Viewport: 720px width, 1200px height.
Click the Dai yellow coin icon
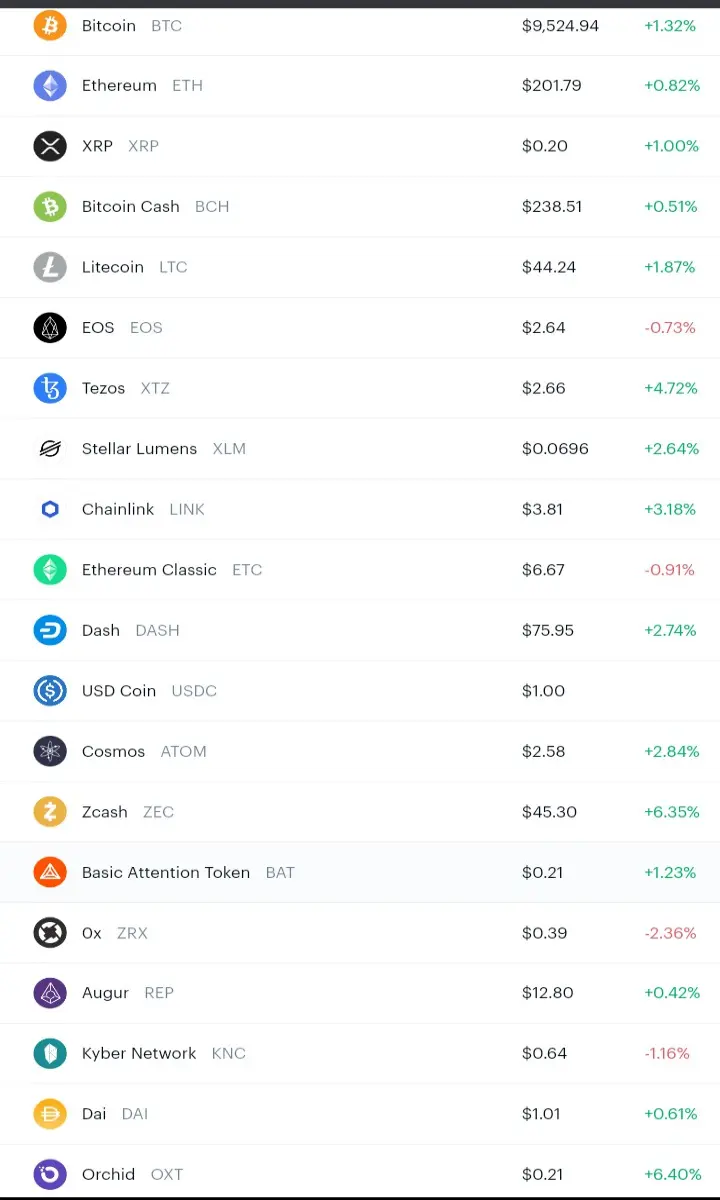point(50,1114)
